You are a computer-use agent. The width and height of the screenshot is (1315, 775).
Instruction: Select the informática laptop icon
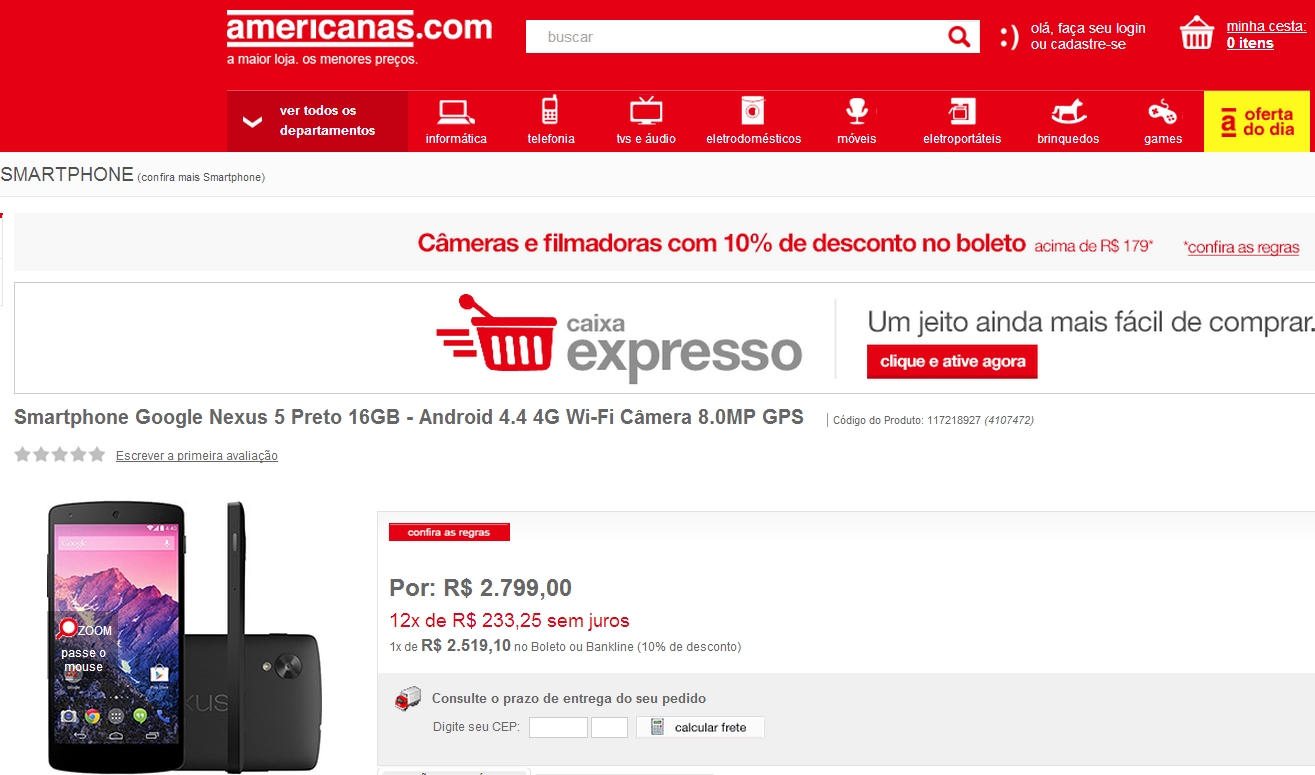click(x=456, y=110)
